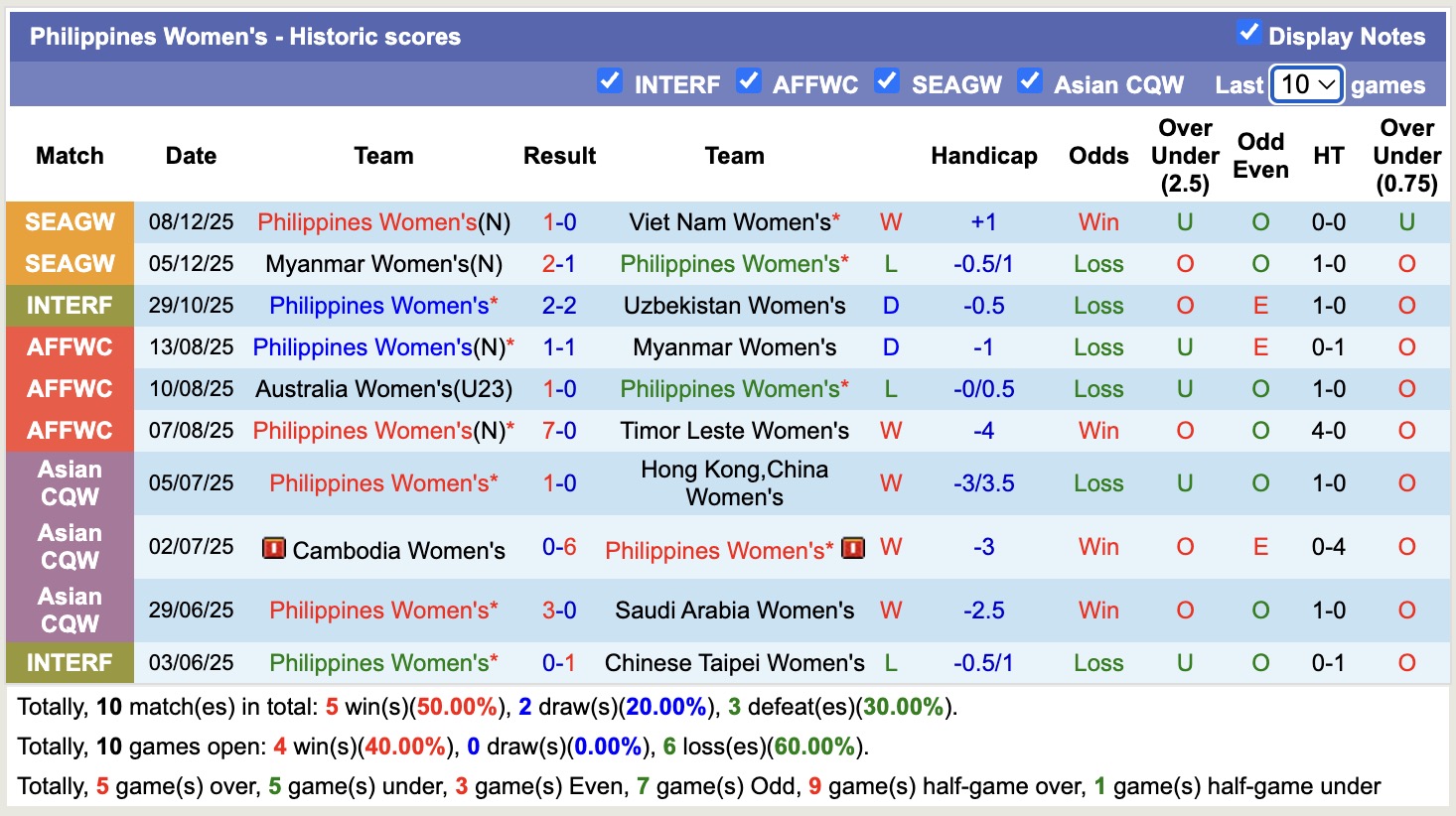Image resolution: width=1456 pixels, height=816 pixels.
Task: Click the Handicap column header
Action: pyautogui.click(x=983, y=156)
